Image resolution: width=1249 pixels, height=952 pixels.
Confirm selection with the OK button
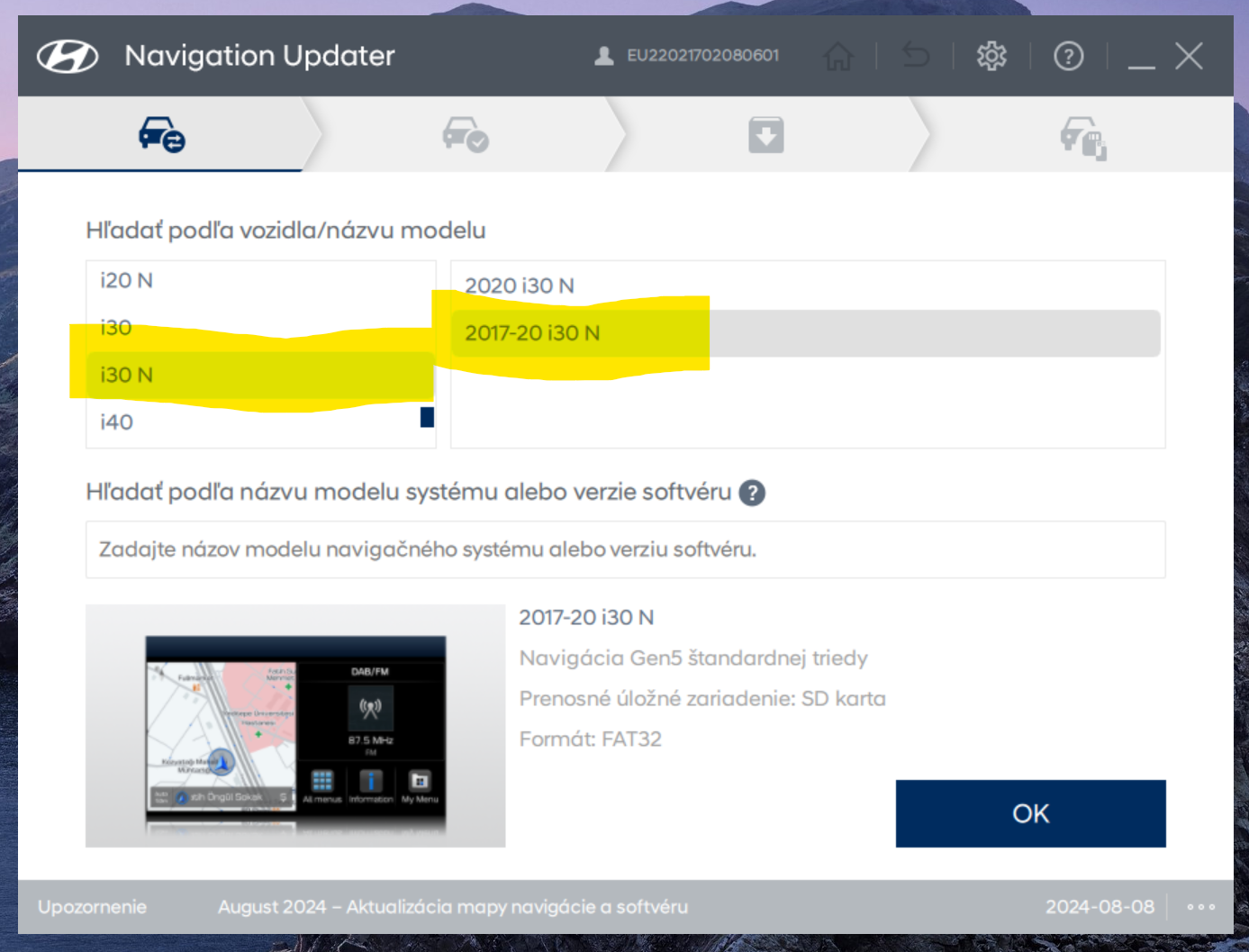point(1031,813)
